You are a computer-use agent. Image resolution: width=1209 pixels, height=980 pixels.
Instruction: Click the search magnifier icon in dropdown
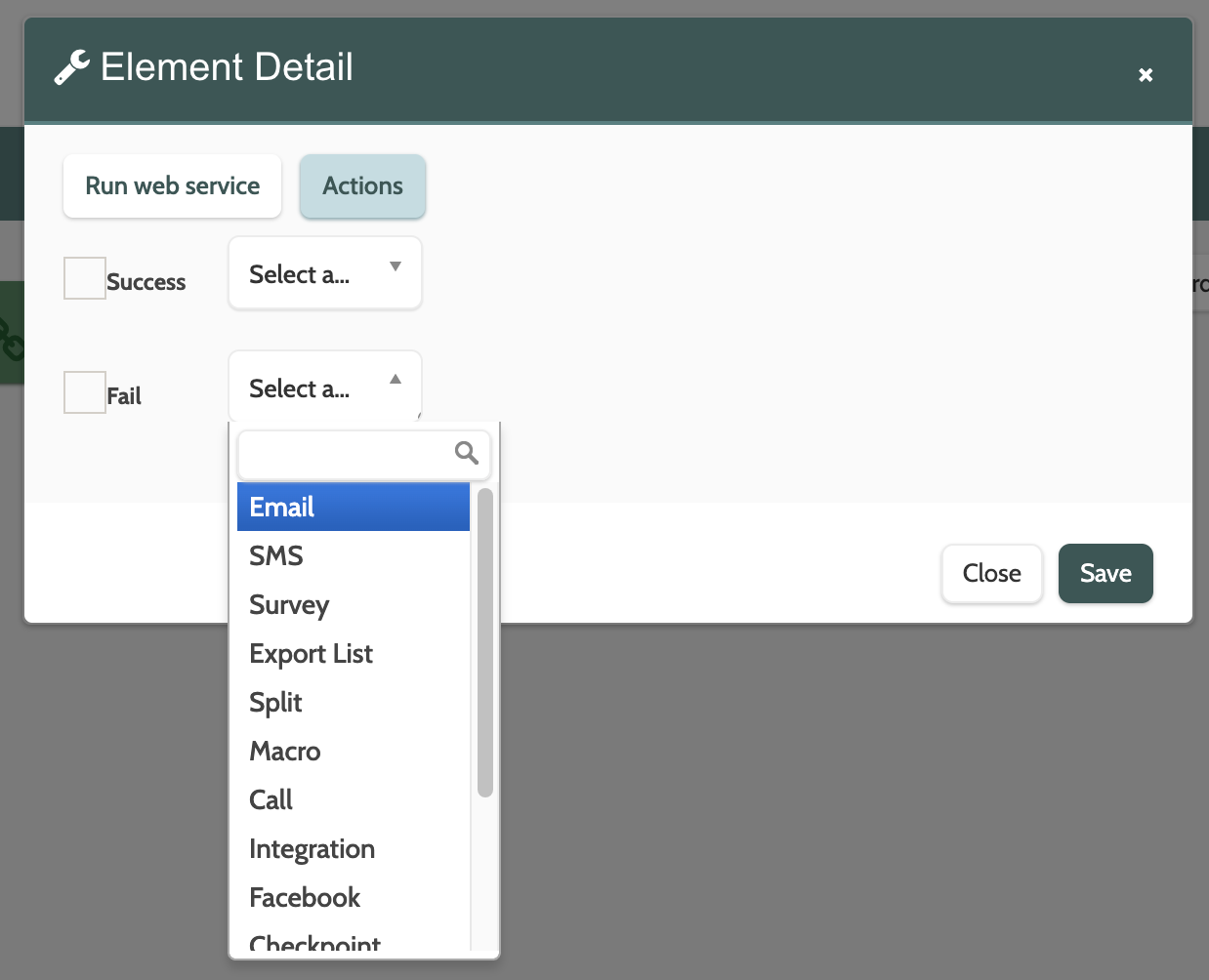tap(467, 453)
